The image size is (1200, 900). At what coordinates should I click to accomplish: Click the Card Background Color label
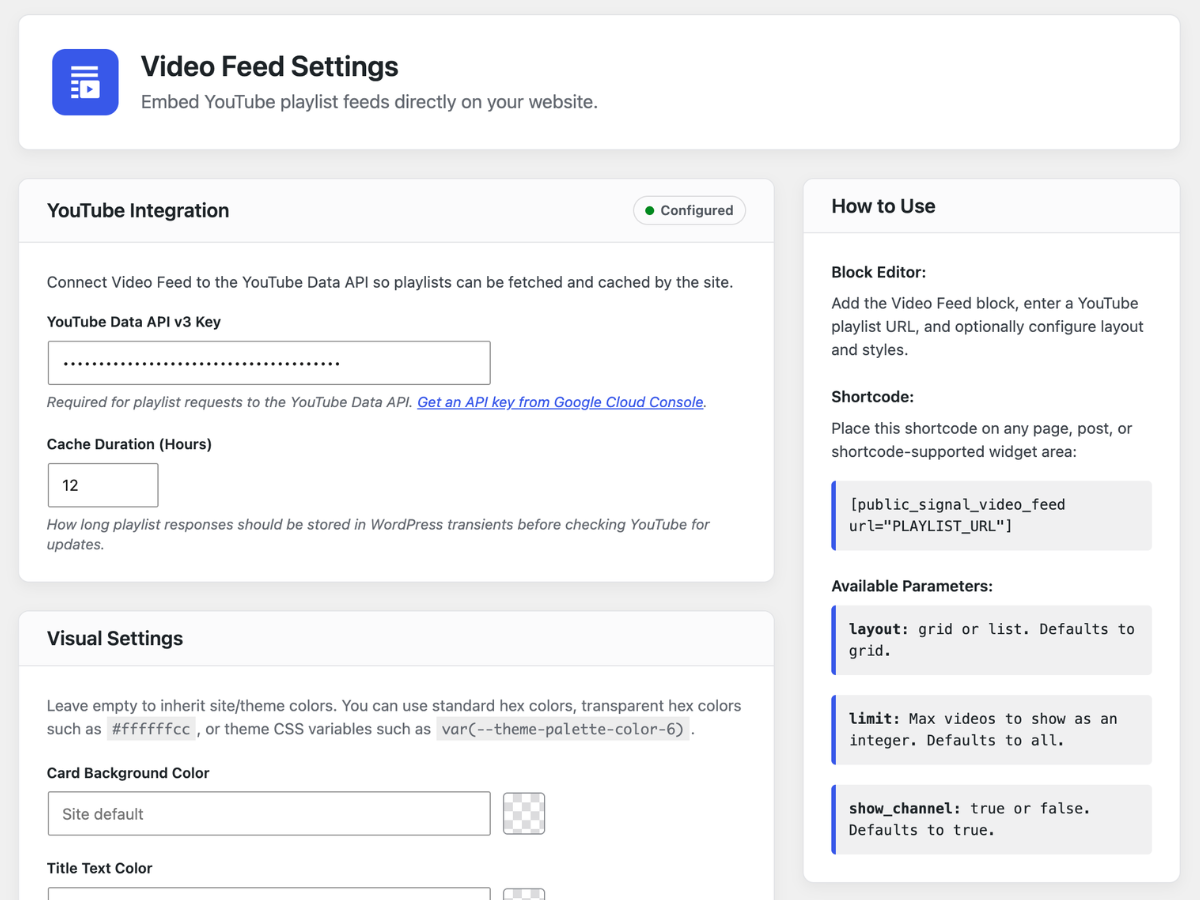pyautogui.click(x=128, y=773)
